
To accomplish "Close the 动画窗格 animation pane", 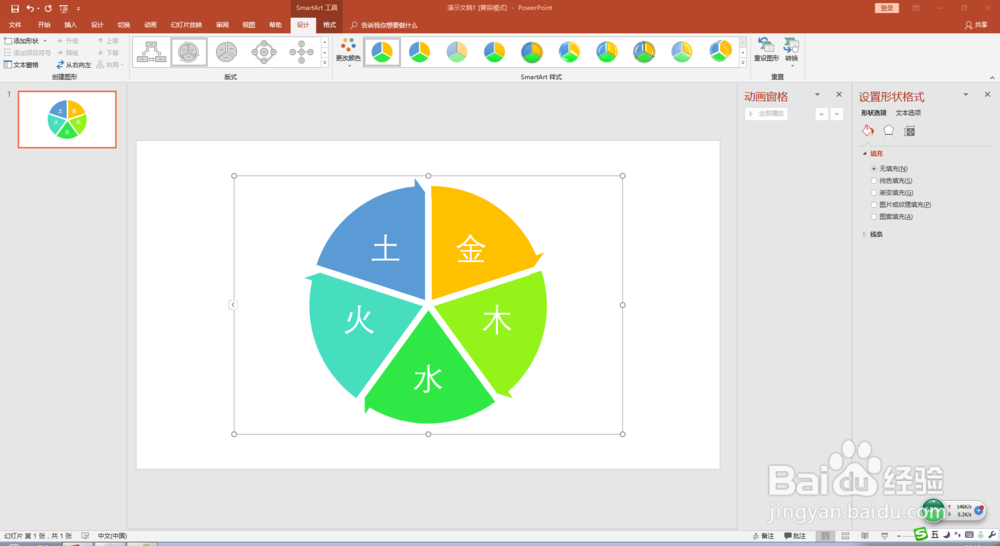I will tap(839, 94).
